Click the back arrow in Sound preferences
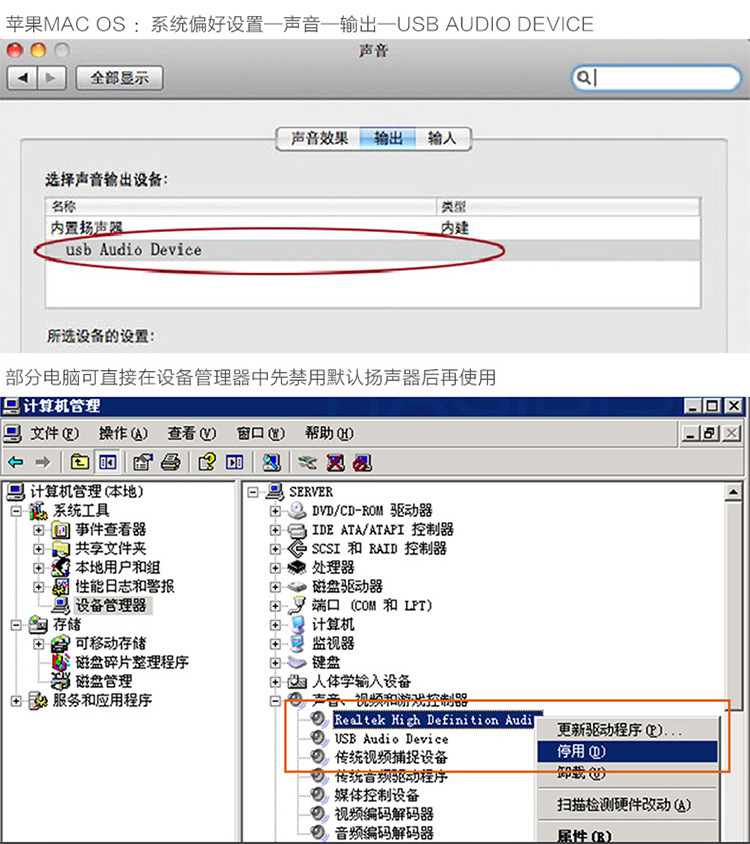 tap(22, 78)
